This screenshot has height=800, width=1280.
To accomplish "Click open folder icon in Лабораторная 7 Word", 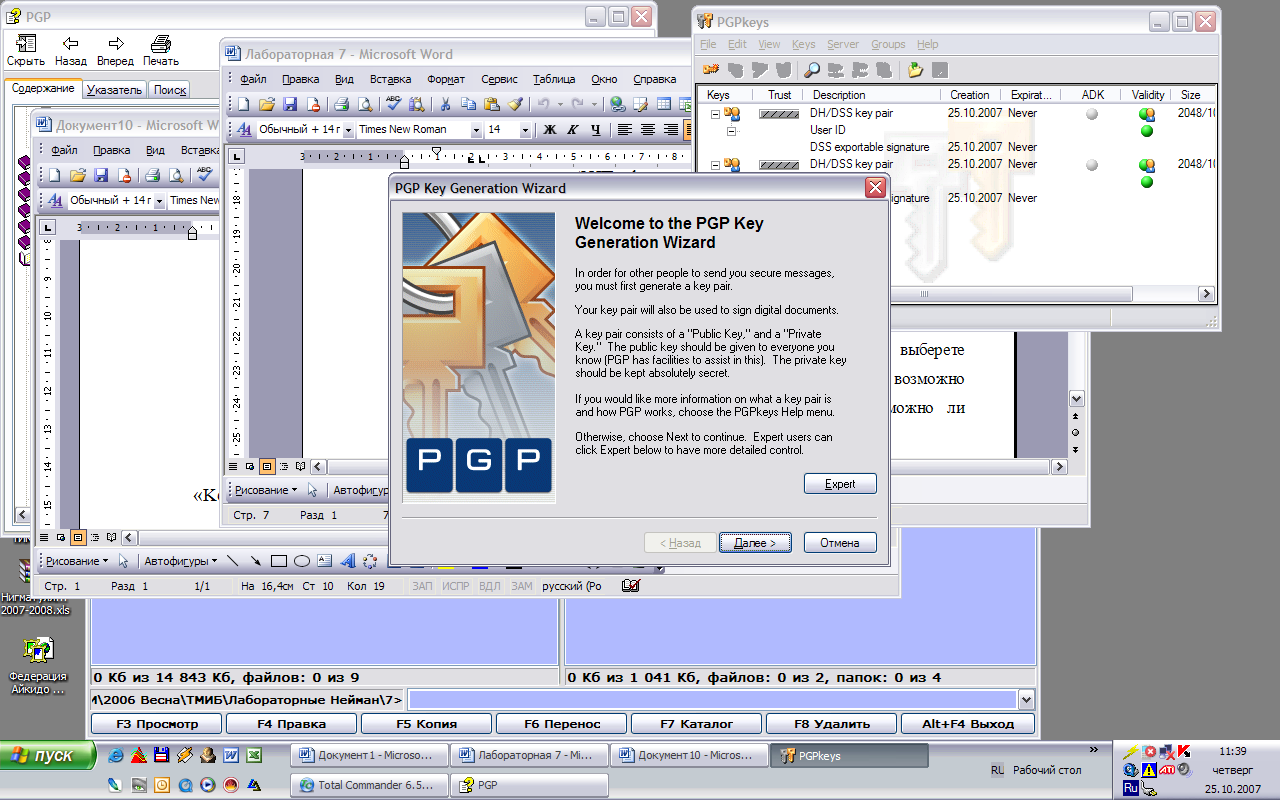I will (267, 104).
